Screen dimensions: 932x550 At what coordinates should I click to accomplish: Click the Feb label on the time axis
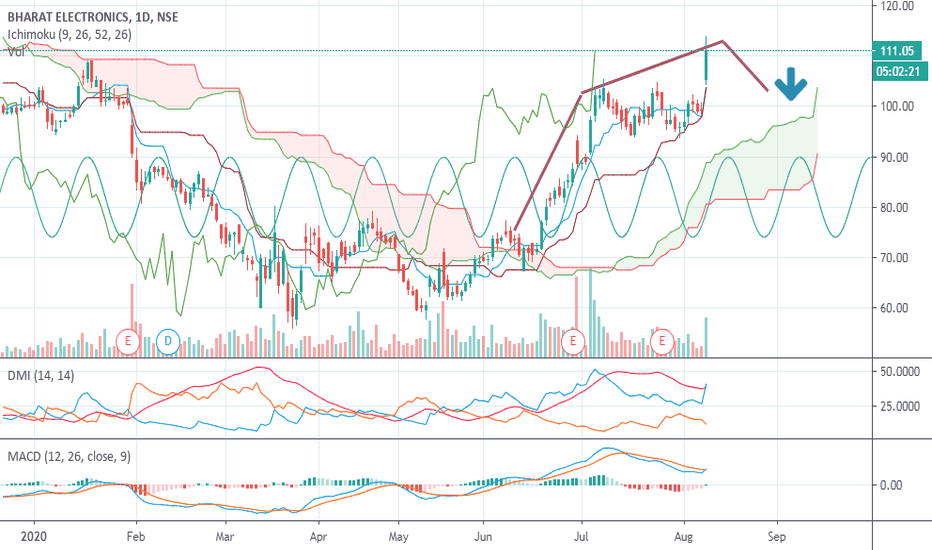point(136,536)
